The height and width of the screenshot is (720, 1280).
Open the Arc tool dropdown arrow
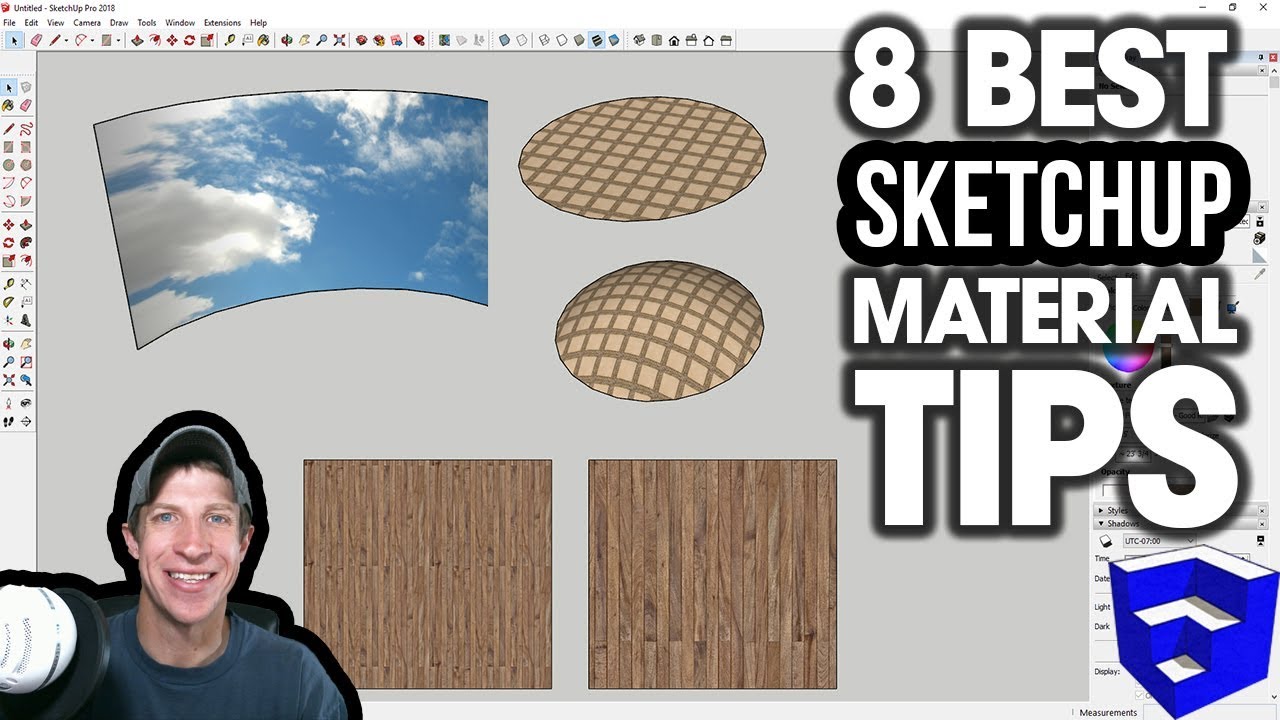point(92,41)
